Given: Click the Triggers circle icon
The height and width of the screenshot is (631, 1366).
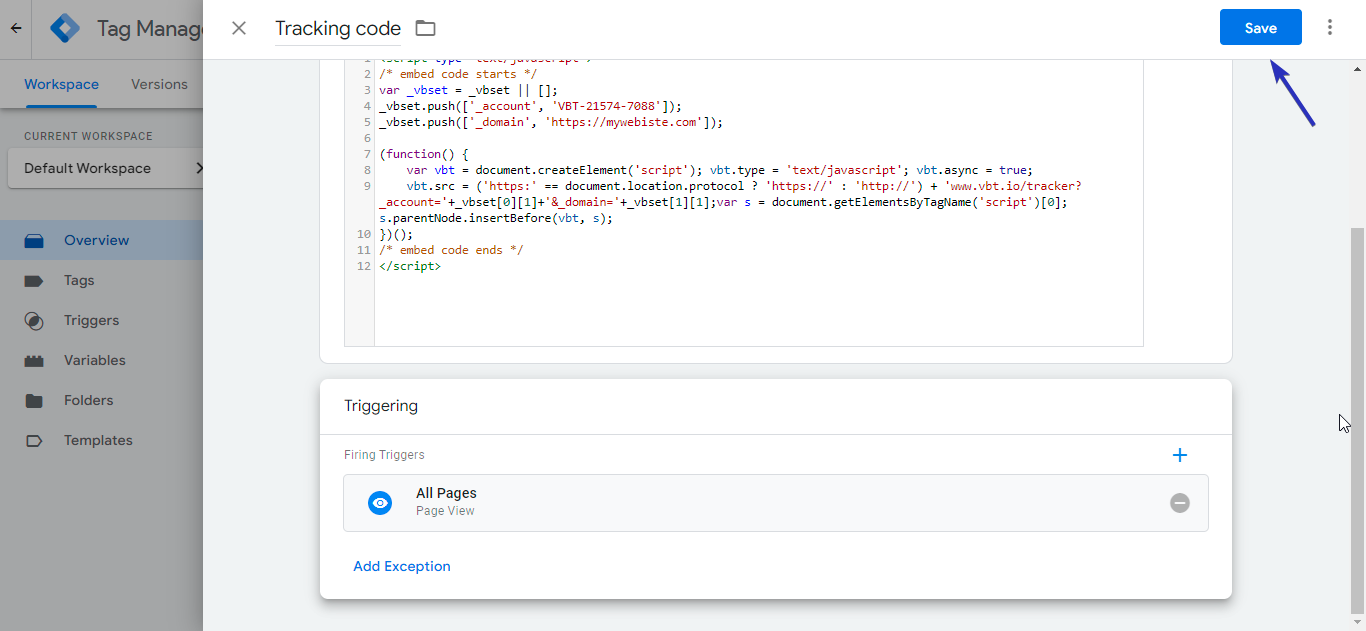Looking at the screenshot, I should tap(34, 321).
